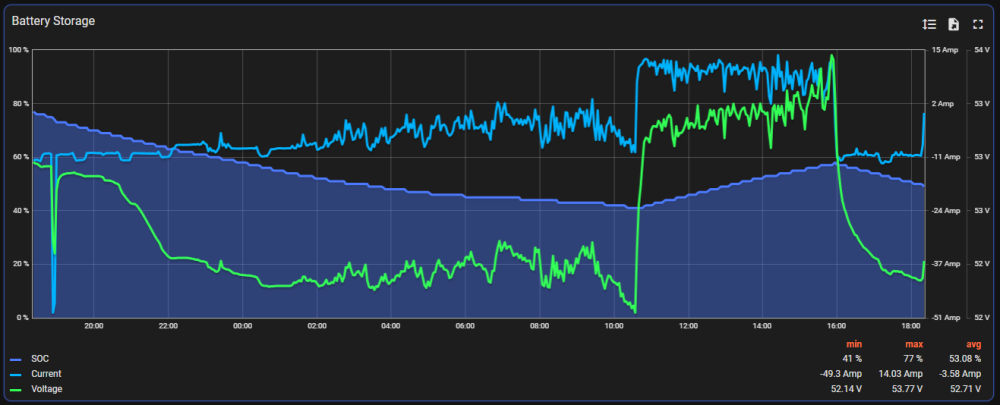Click the 20 % y-axis label
Screen dimensions: 1000x405
[20, 264]
